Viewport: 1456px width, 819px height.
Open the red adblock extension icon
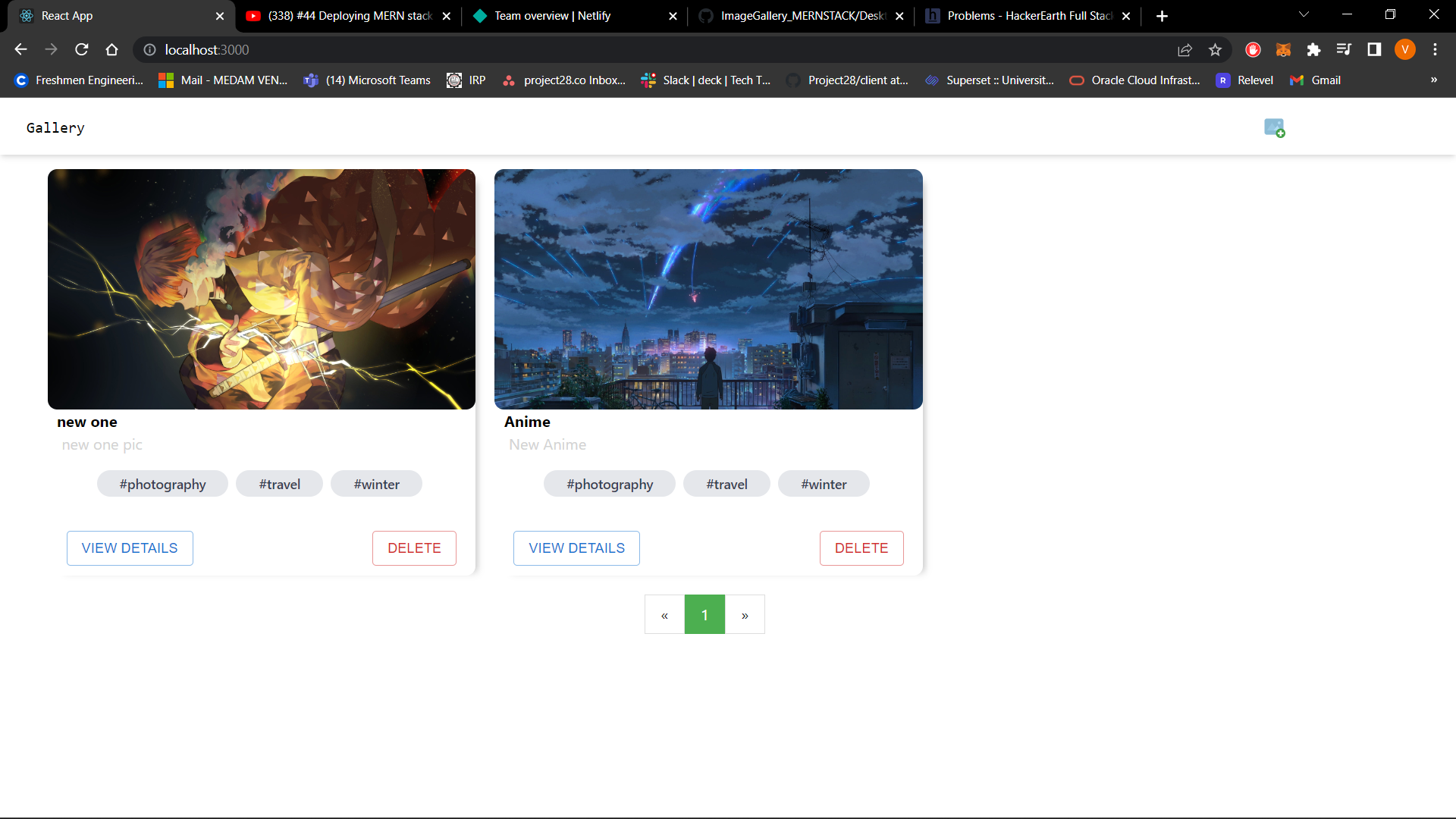pos(1253,49)
